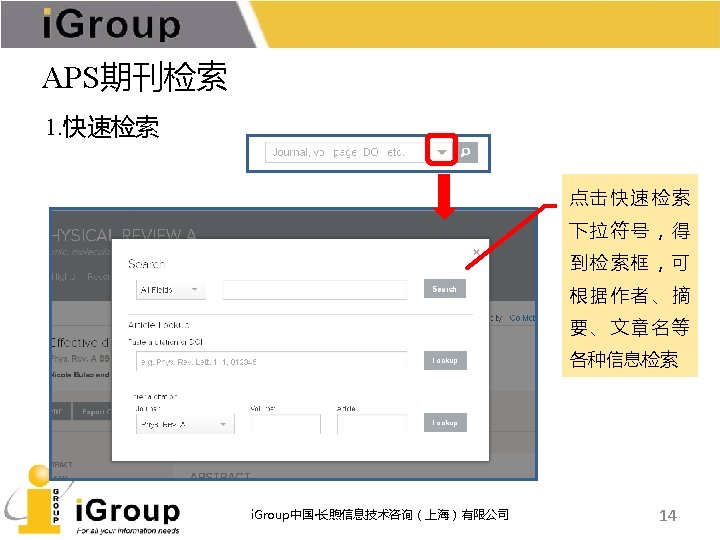Image resolution: width=720 pixels, height=540 pixels.
Task: Click the APS期刊检索 slide title
Action: pyautogui.click(x=135, y=76)
